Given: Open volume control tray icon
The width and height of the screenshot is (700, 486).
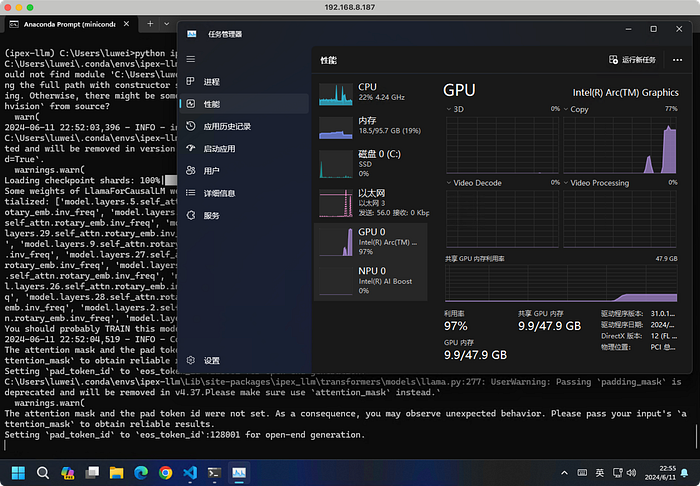Looking at the screenshot, I should [x=631, y=473].
